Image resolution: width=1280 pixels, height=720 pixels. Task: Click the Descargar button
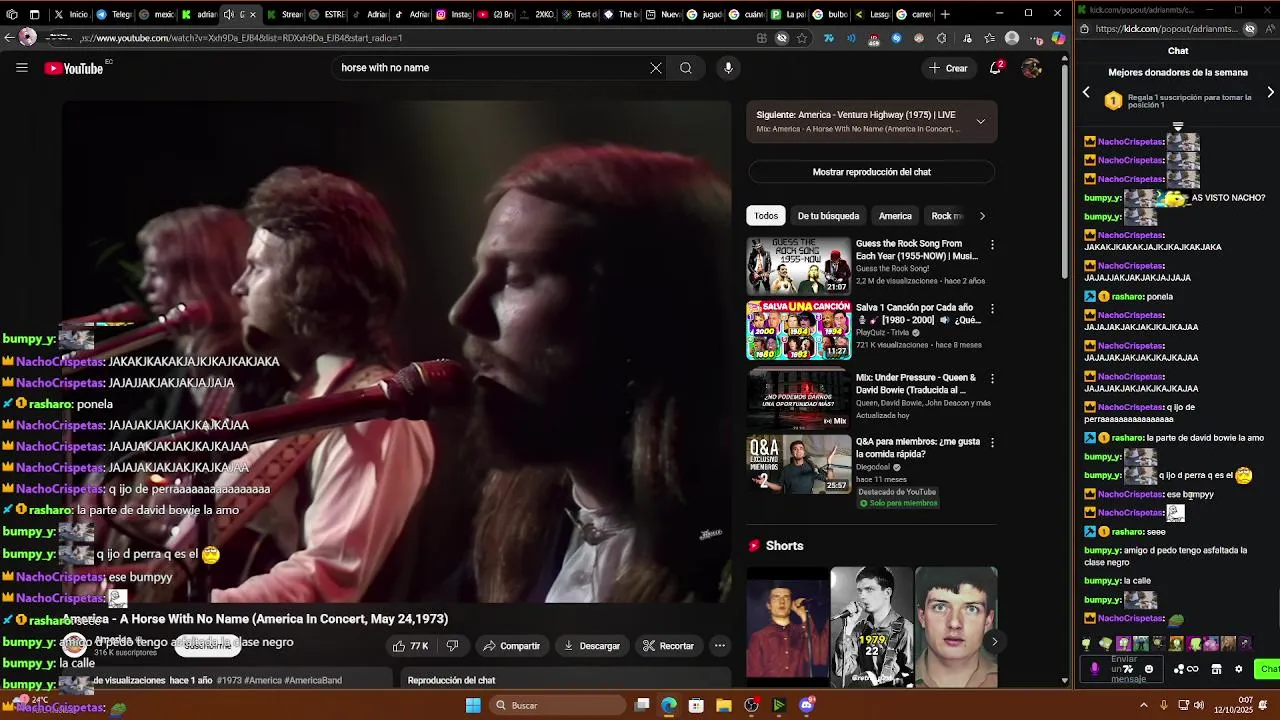pos(592,646)
